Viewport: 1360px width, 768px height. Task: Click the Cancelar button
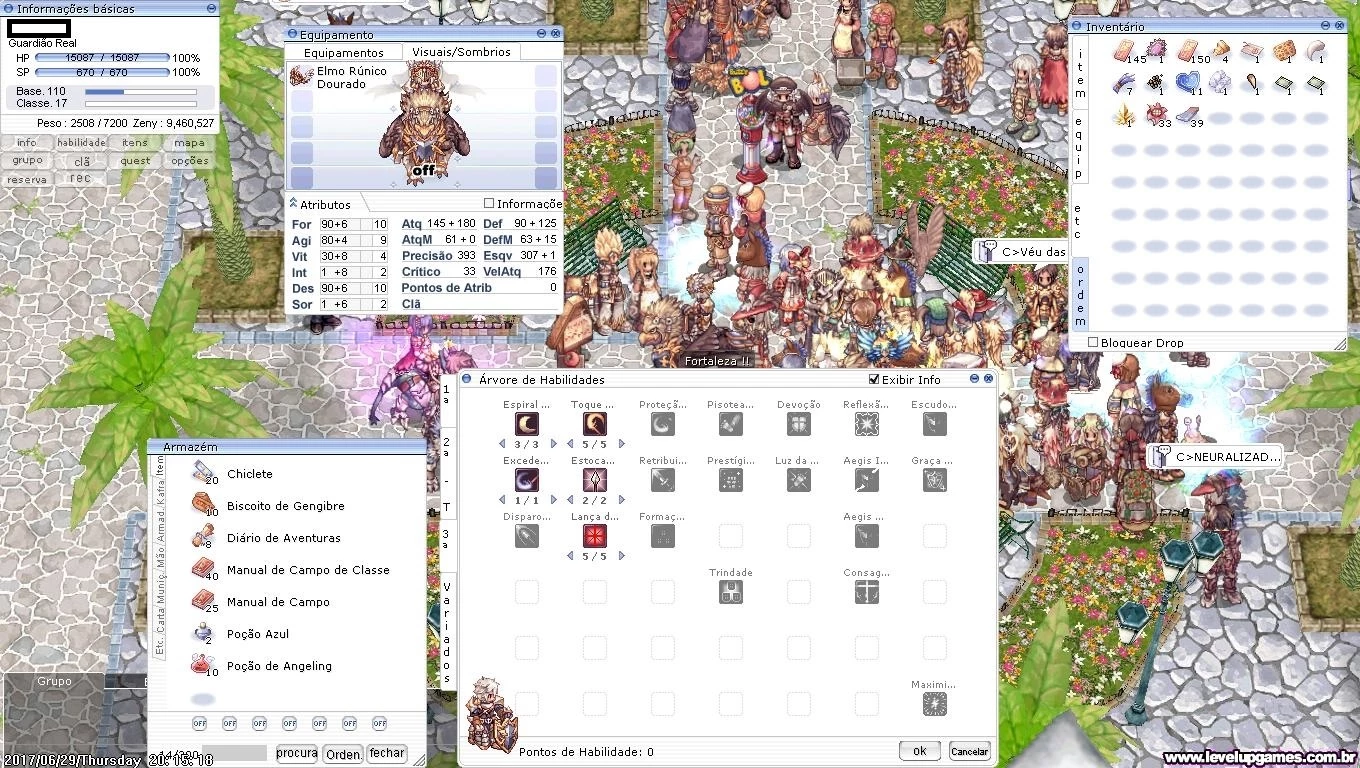(x=969, y=751)
